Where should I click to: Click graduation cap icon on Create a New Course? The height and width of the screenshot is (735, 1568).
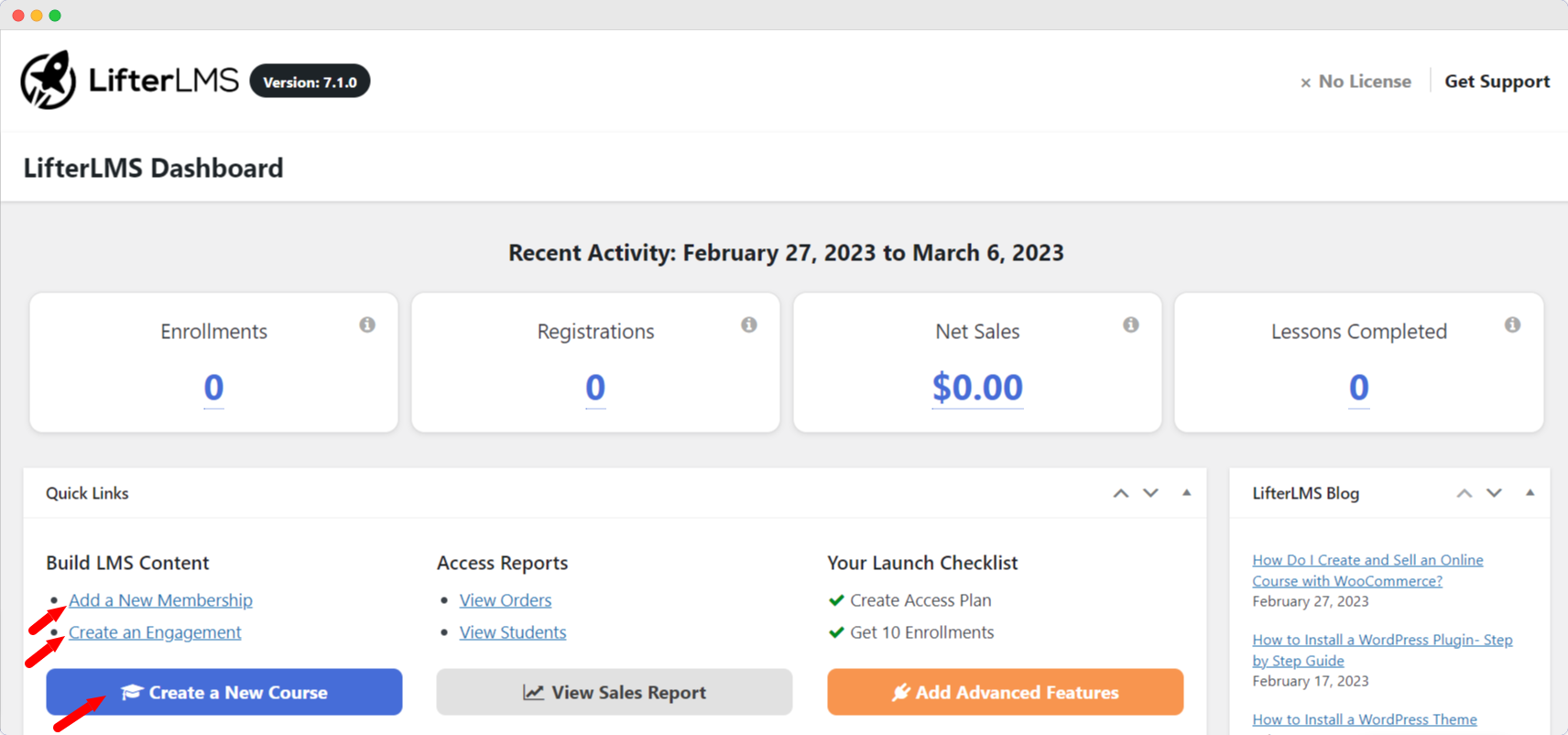point(132,692)
